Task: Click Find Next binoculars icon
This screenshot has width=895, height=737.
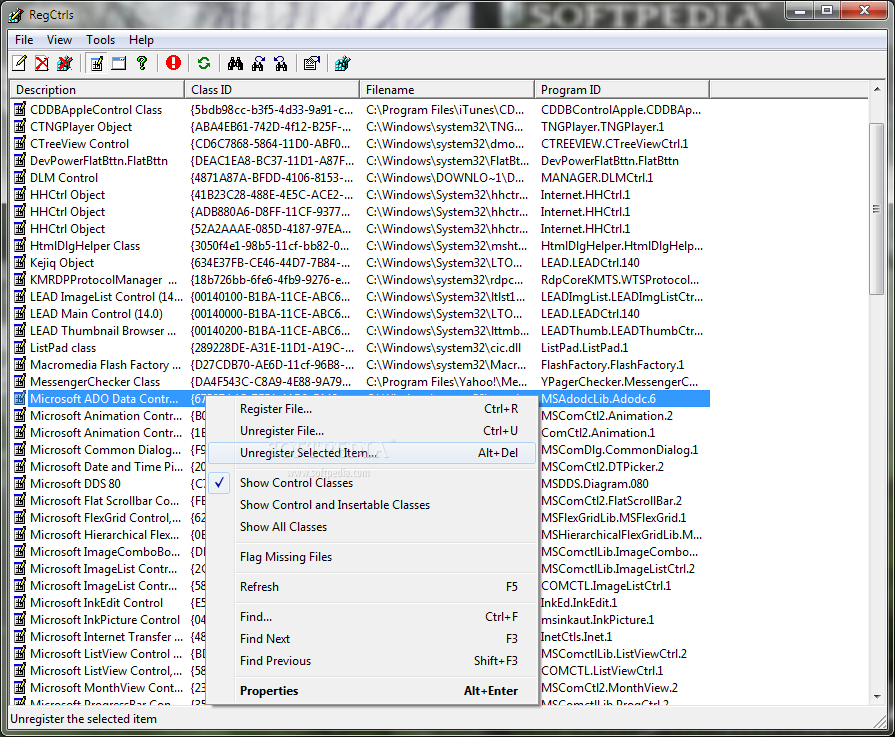Action: click(x=258, y=63)
